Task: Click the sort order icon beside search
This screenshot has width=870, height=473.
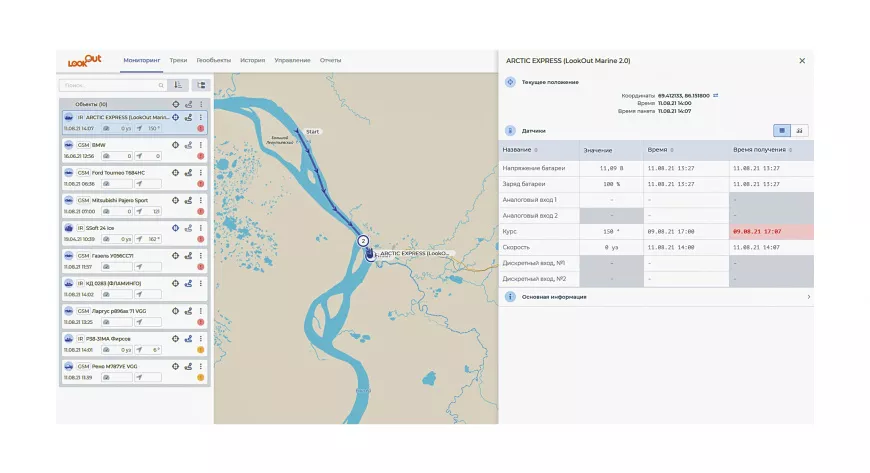Action: [178, 85]
